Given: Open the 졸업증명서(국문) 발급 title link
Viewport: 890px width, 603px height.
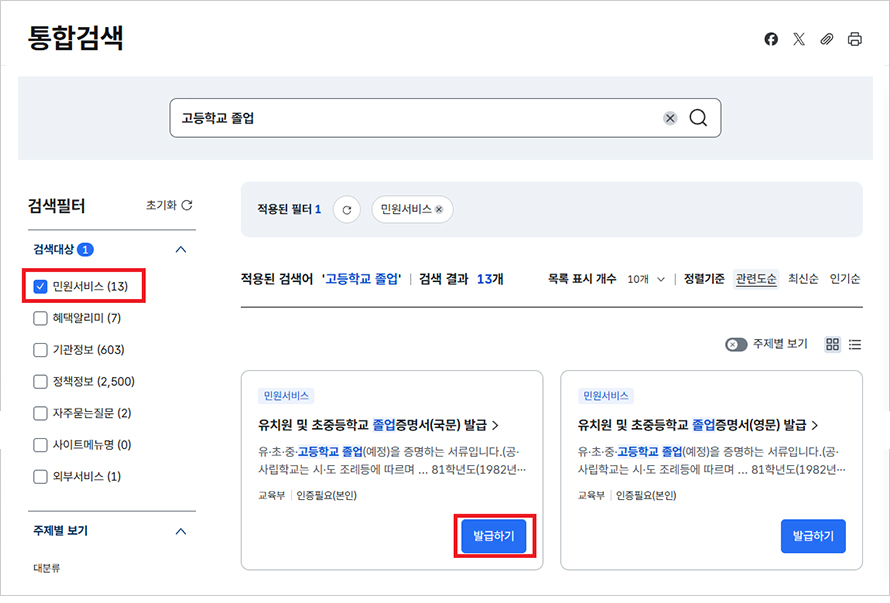Looking at the screenshot, I should [x=378, y=425].
